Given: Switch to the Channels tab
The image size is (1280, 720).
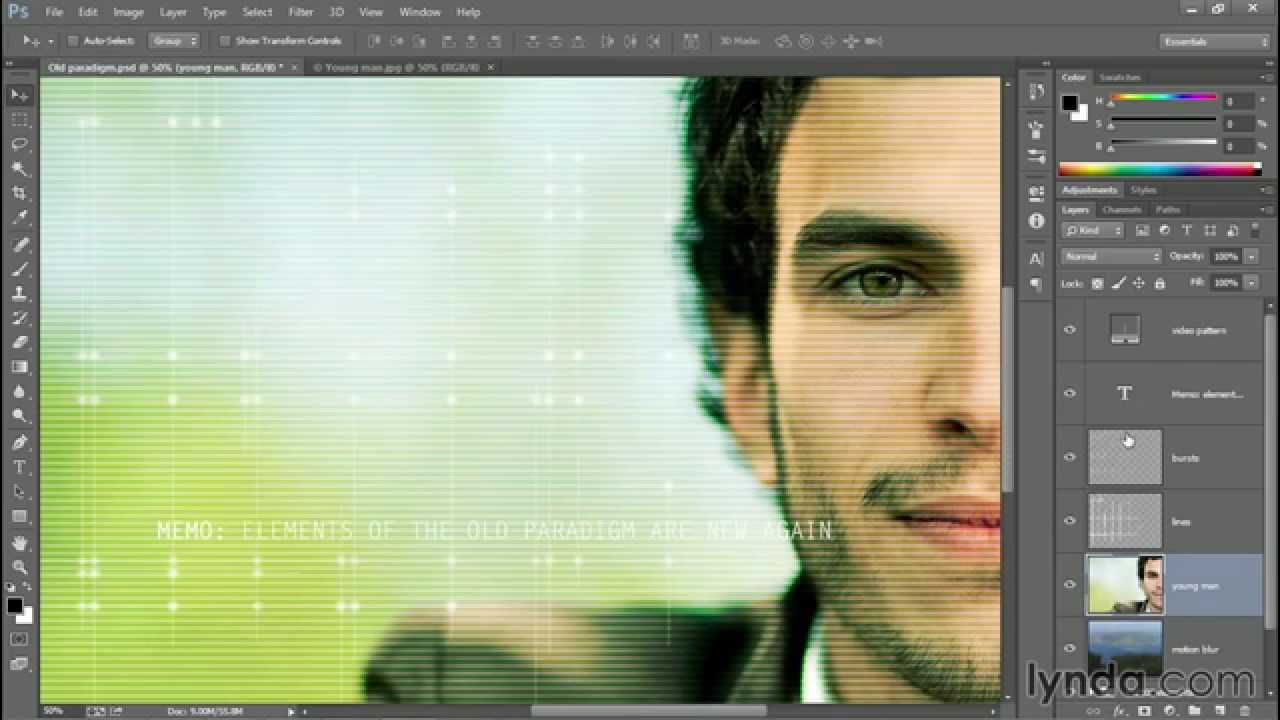Looking at the screenshot, I should pos(1121,210).
